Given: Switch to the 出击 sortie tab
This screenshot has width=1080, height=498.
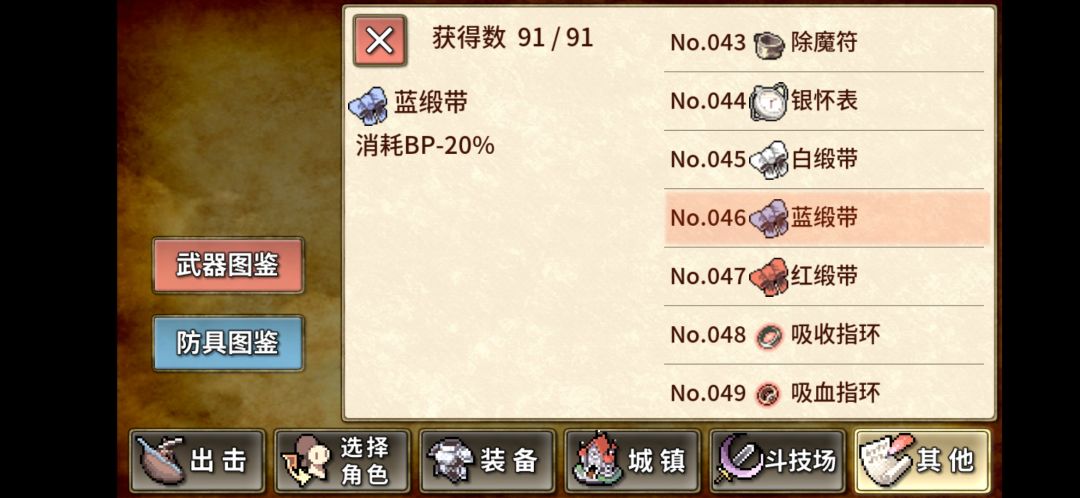Looking at the screenshot, I should (x=197, y=461).
